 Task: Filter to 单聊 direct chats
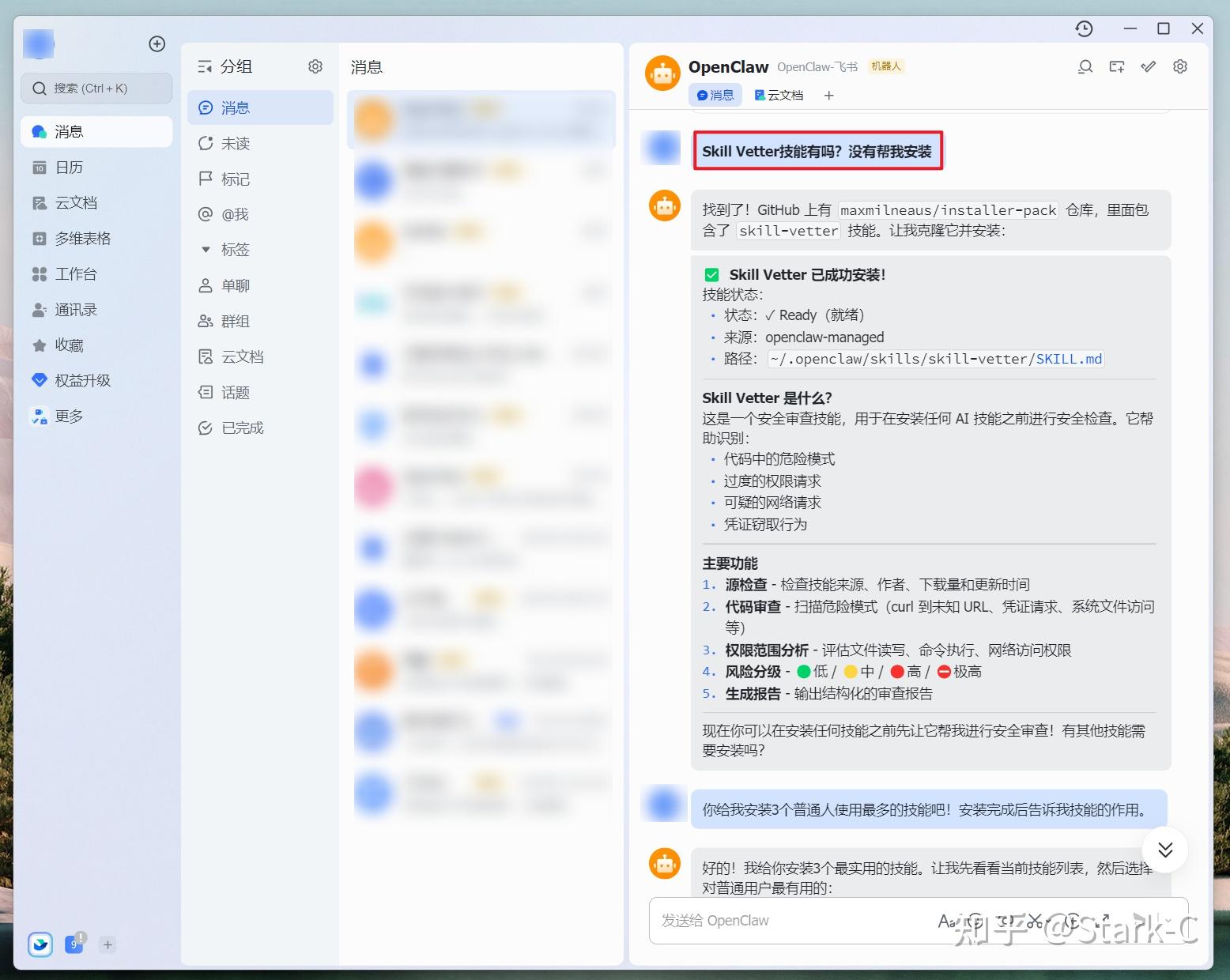[260, 285]
